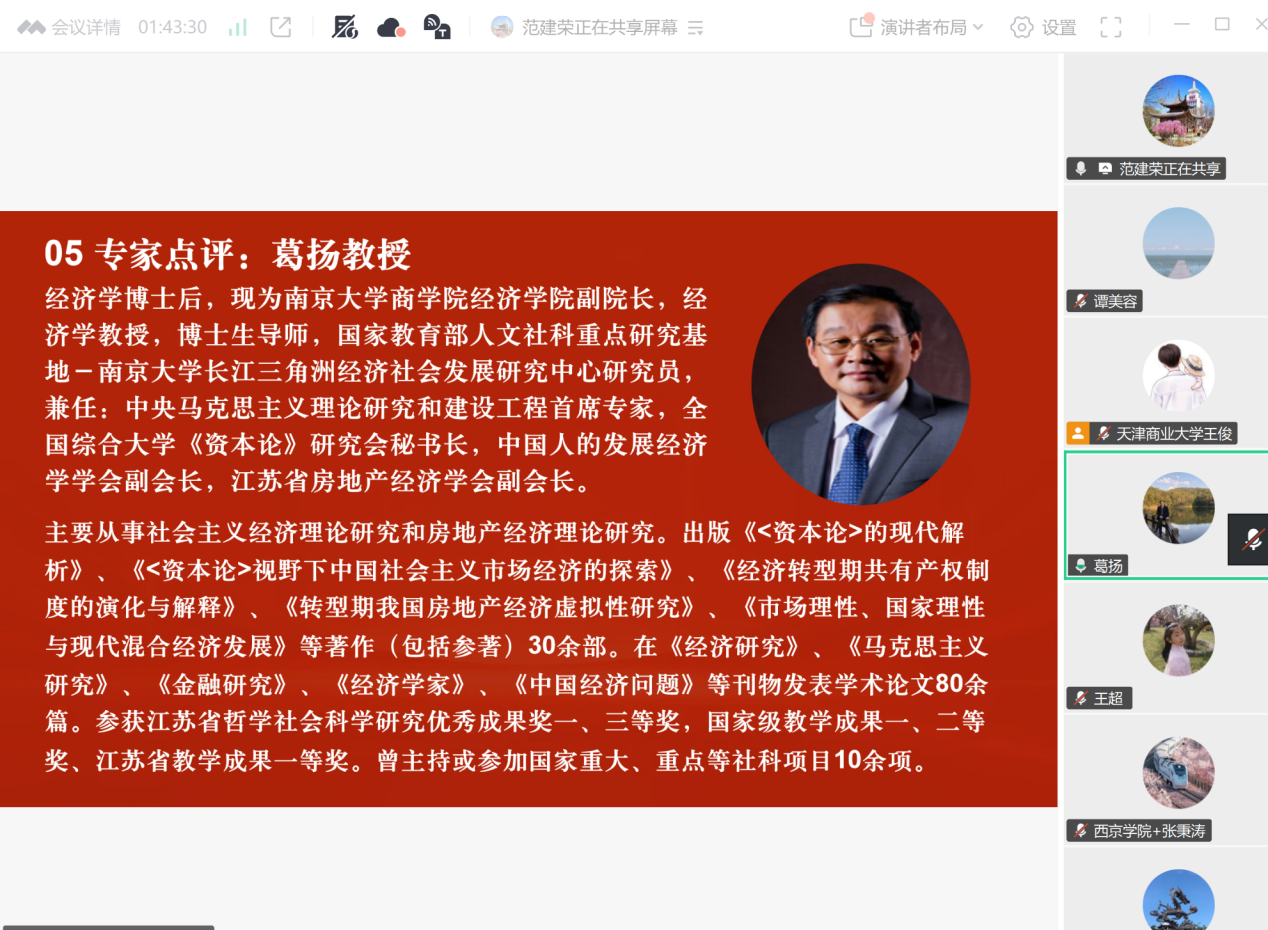The width and height of the screenshot is (1268, 930).
Task: Select 西京学院+张秉涛 participant avatar
Action: [1178, 773]
